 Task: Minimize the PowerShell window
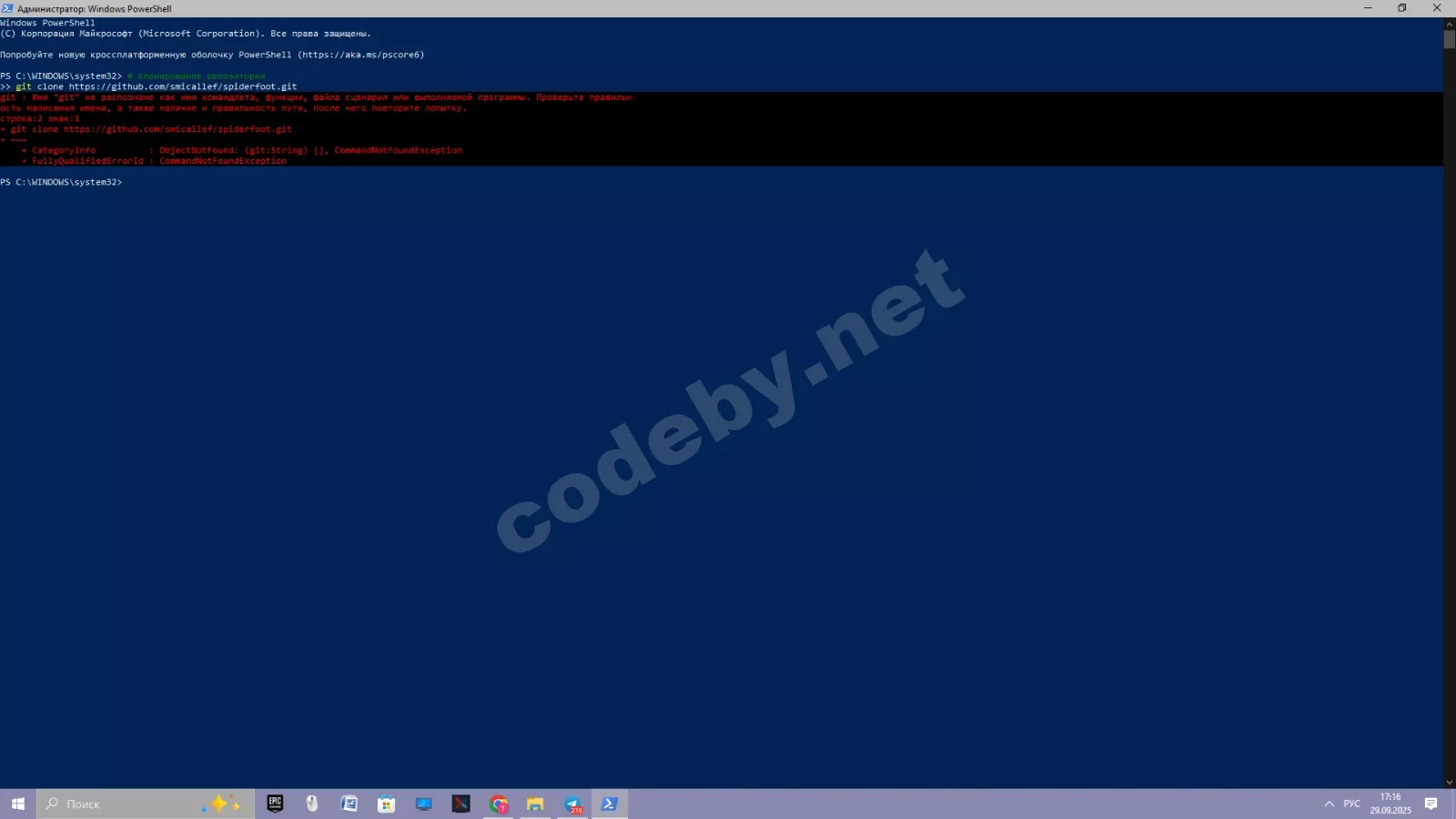pos(1368,8)
